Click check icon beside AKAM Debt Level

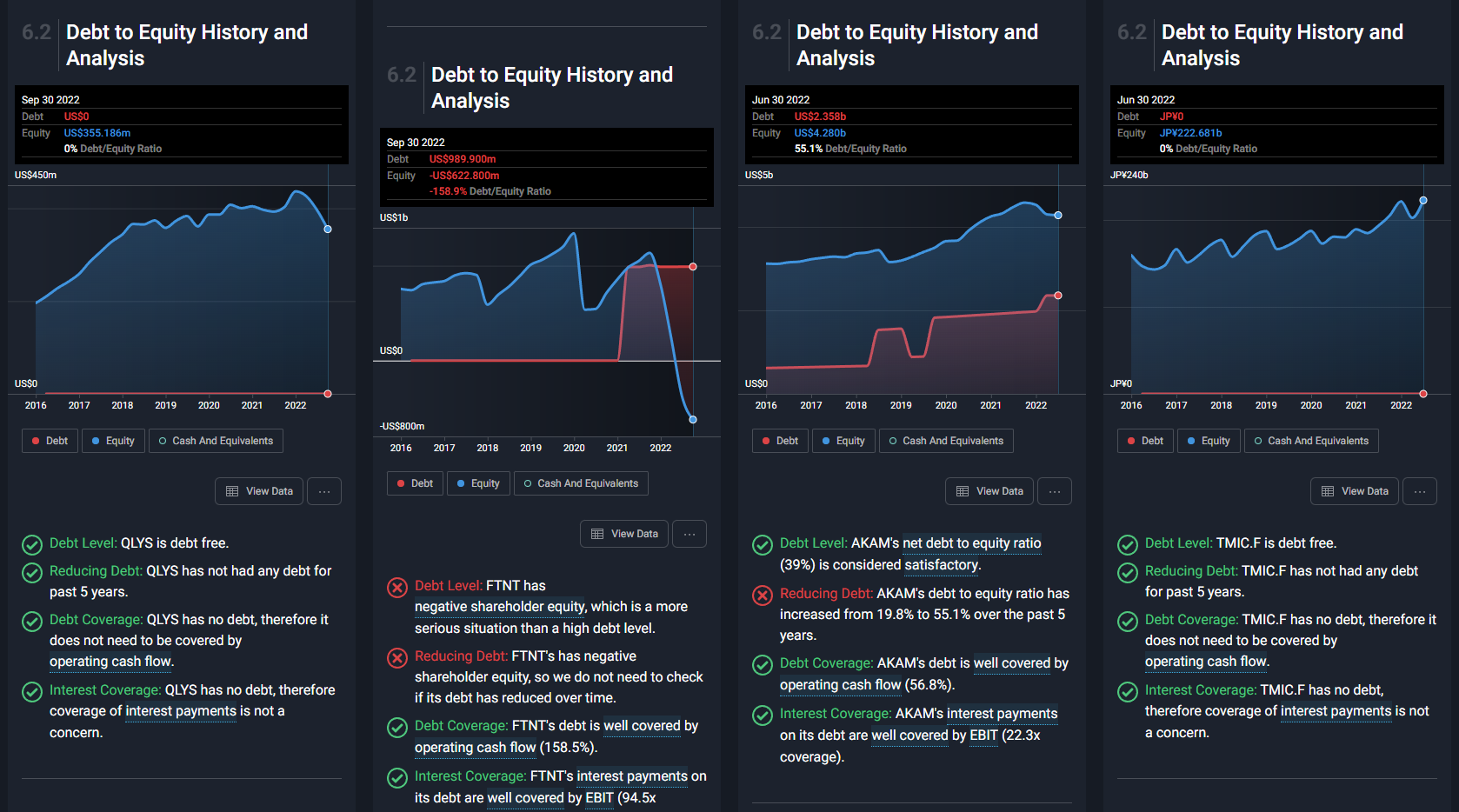pos(763,545)
